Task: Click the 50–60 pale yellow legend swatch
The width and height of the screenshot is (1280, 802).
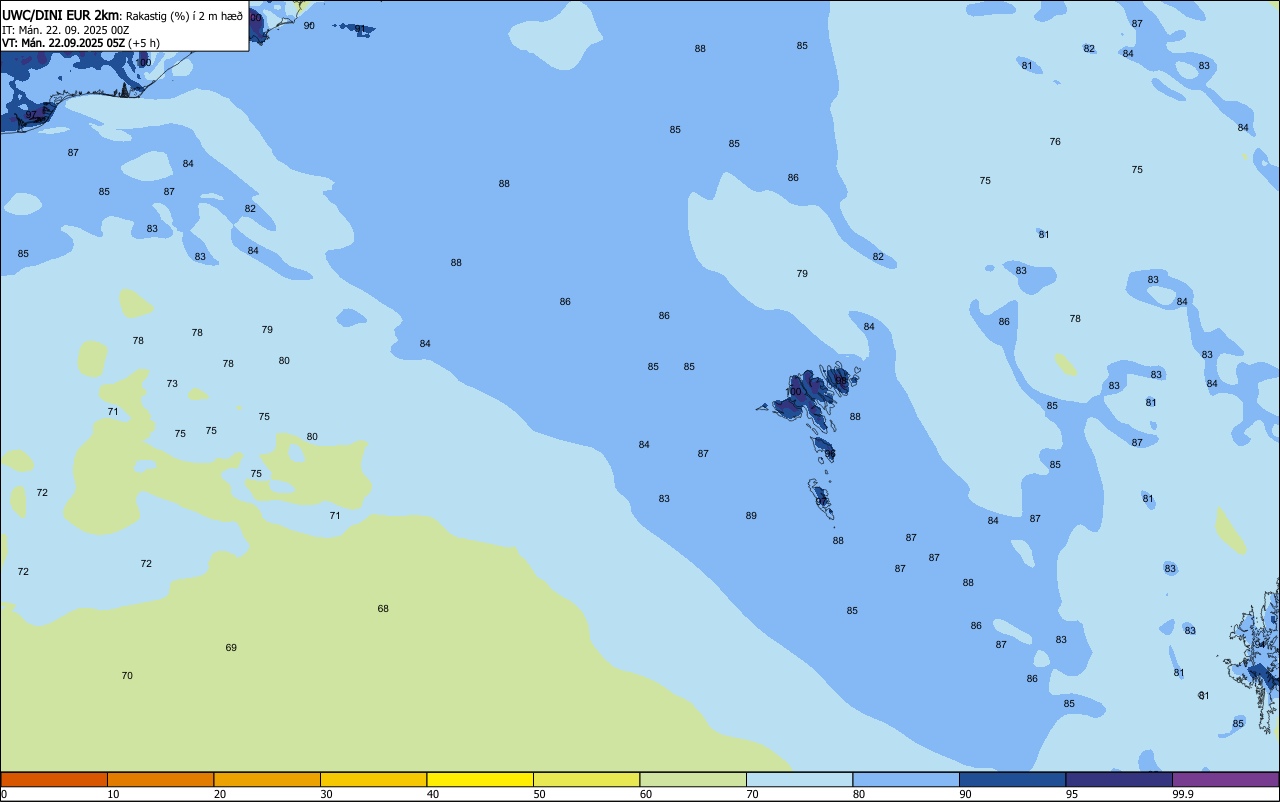Action: (586, 779)
